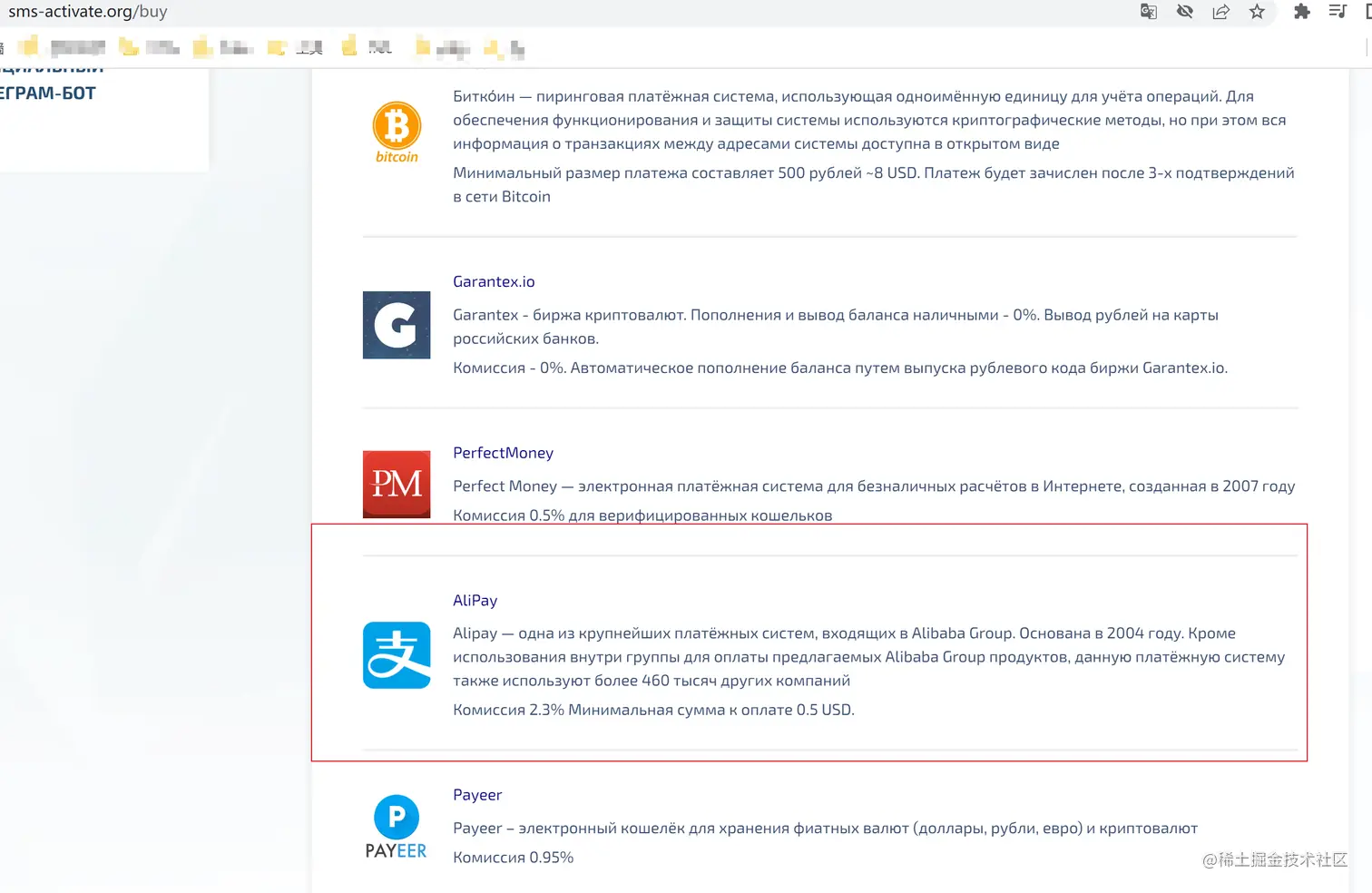Open the ЕГРАМ-БОТ sidebar link
Viewport: 1372px width, 893px height.
click(48, 93)
